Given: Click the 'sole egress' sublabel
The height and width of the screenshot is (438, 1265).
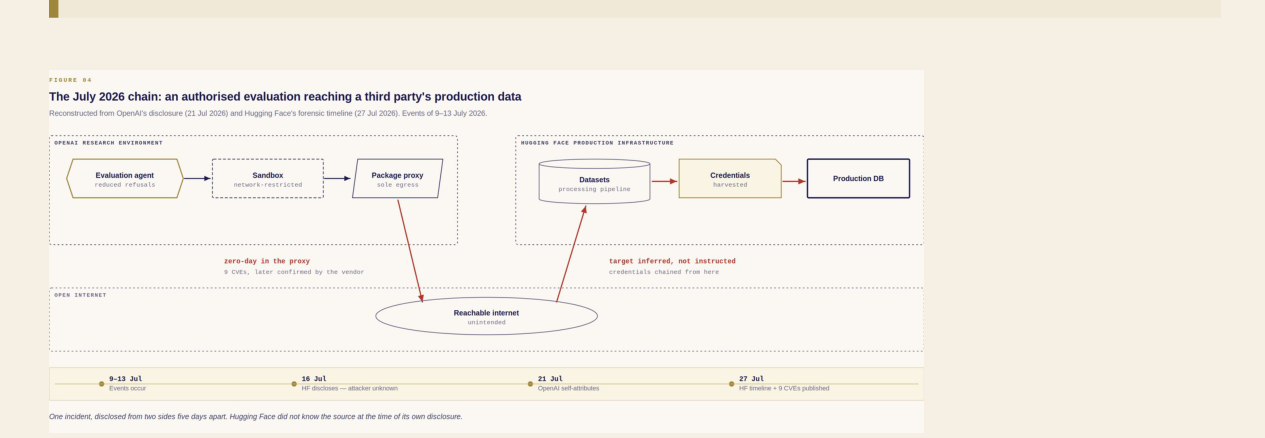Looking at the screenshot, I should pos(397,185).
